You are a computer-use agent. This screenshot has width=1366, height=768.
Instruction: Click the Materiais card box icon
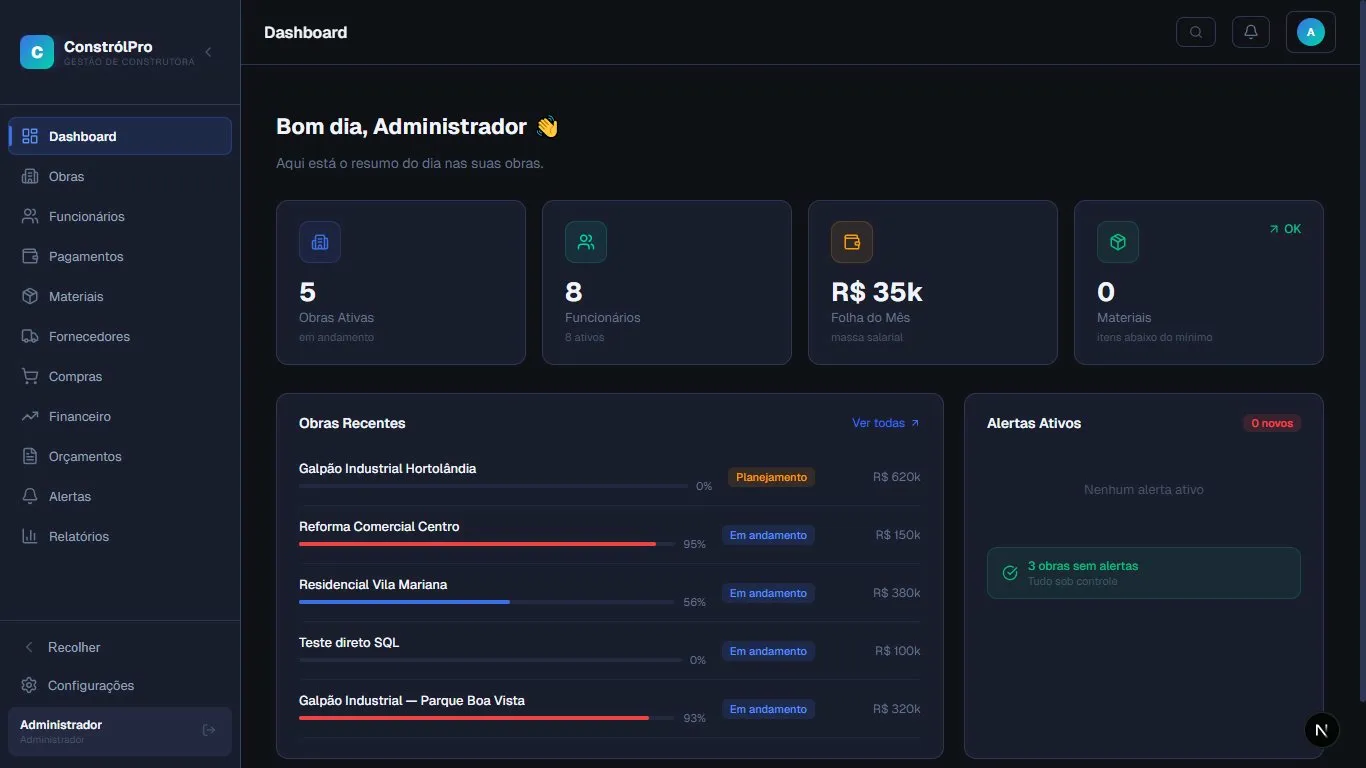pyautogui.click(x=1118, y=242)
